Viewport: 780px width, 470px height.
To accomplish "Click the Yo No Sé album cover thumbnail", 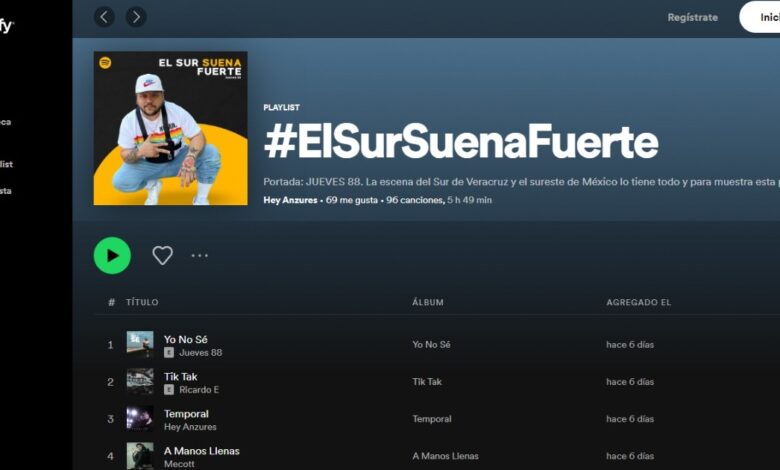I will 140,344.
